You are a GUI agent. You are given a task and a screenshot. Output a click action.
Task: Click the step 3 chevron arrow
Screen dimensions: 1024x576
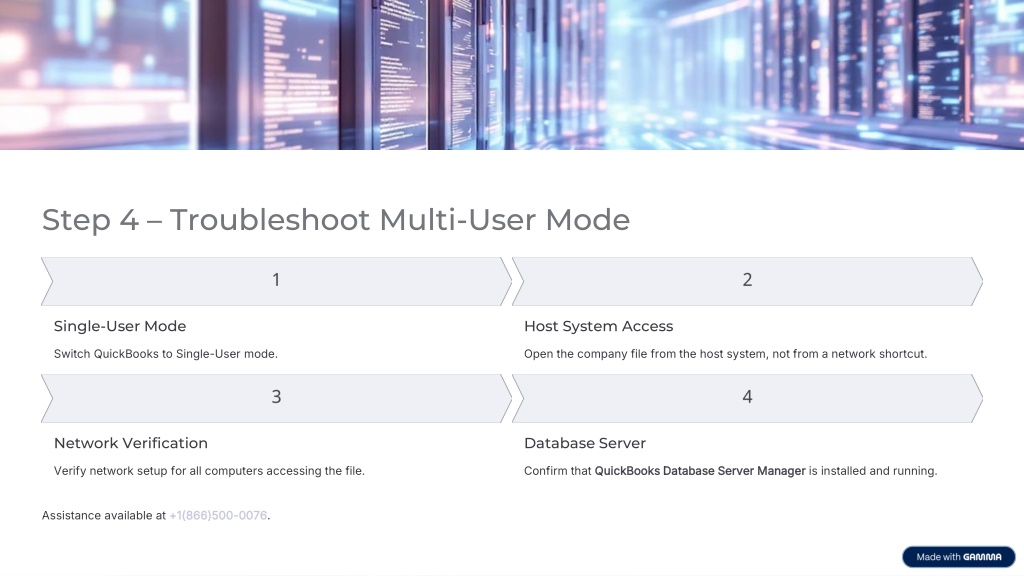(276, 397)
